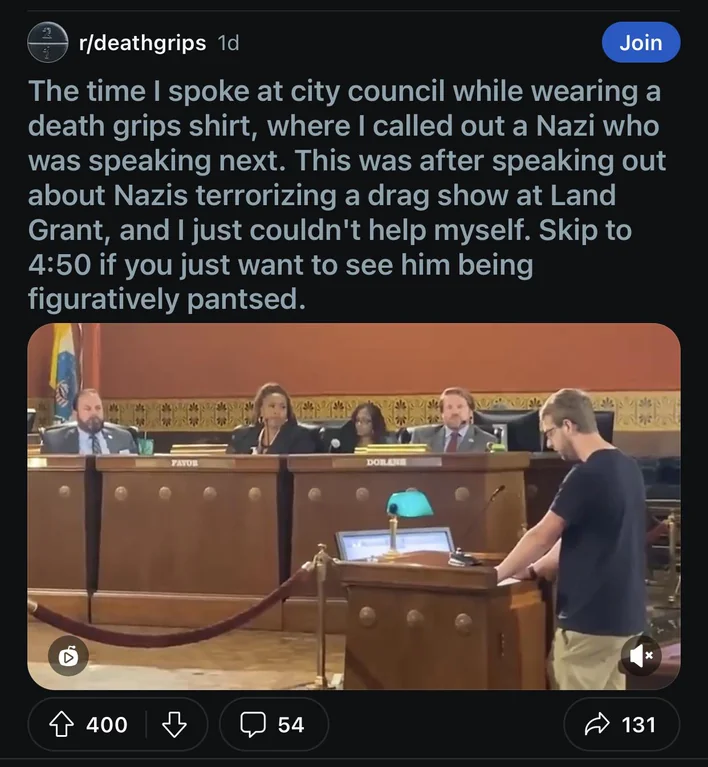Click the 1d post timestamp
Screen dimensions: 708x767
click(229, 42)
